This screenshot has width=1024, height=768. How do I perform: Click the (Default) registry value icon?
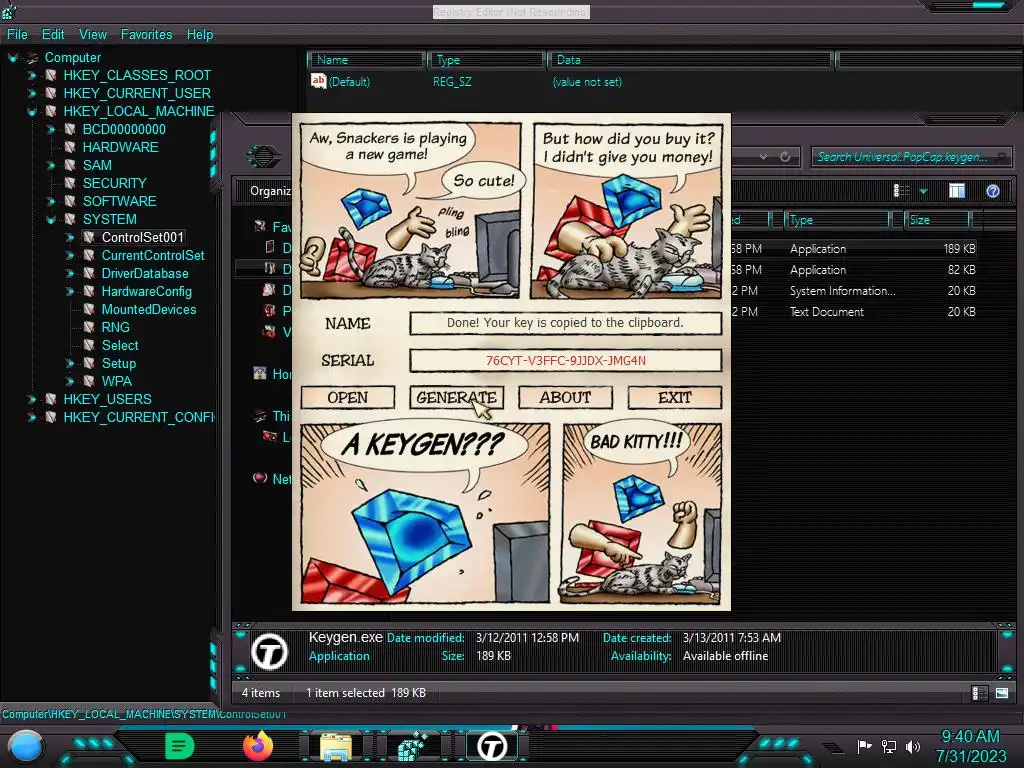tap(318, 81)
